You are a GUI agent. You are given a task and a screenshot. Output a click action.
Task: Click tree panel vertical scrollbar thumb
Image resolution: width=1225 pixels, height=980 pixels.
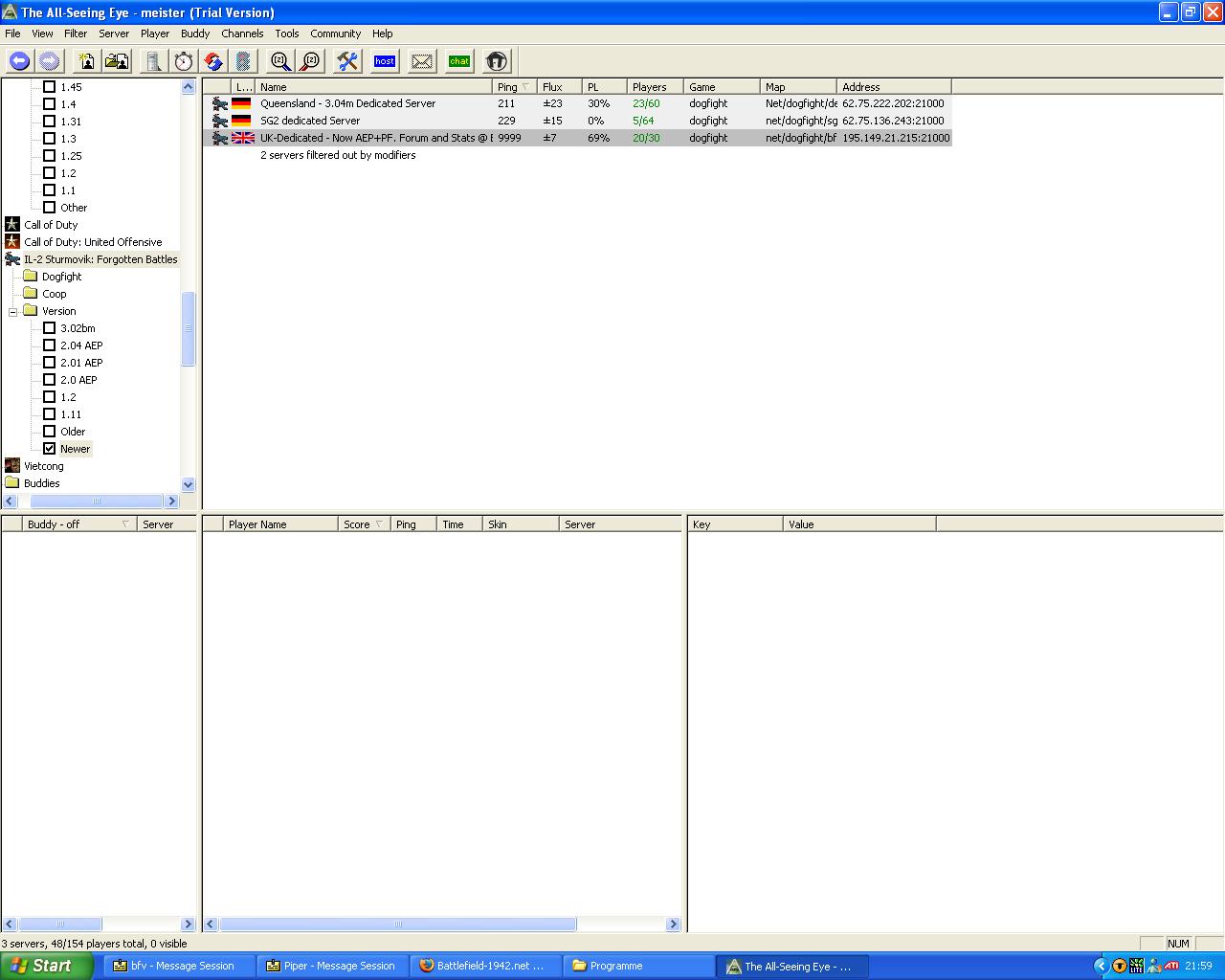188,328
